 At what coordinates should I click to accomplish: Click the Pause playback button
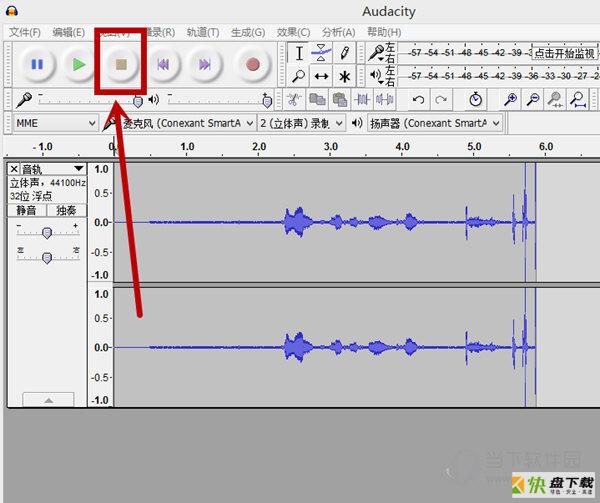(37, 64)
